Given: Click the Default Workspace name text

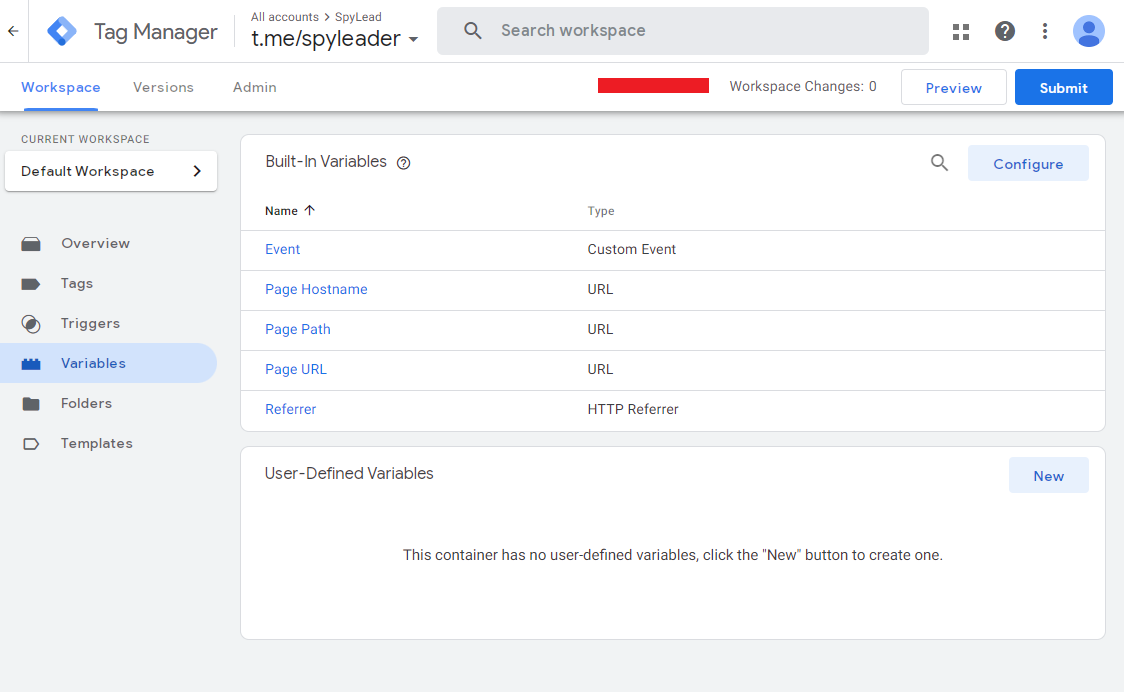Looking at the screenshot, I should click(87, 171).
